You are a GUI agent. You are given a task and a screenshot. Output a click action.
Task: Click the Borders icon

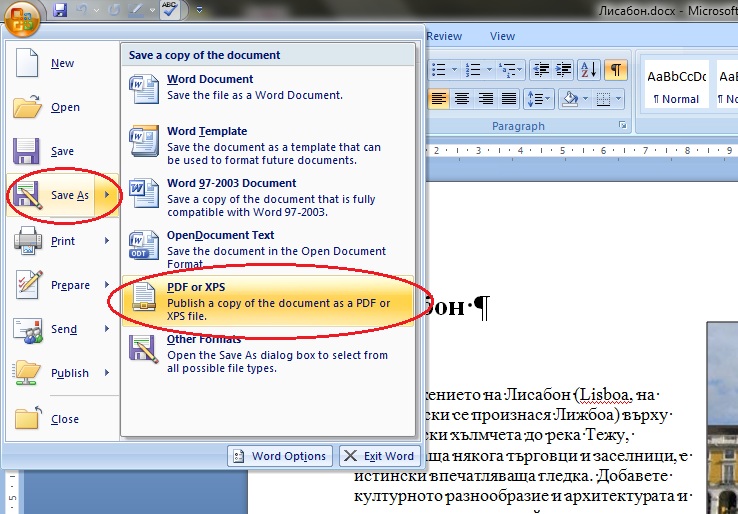pyautogui.click(x=603, y=99)
